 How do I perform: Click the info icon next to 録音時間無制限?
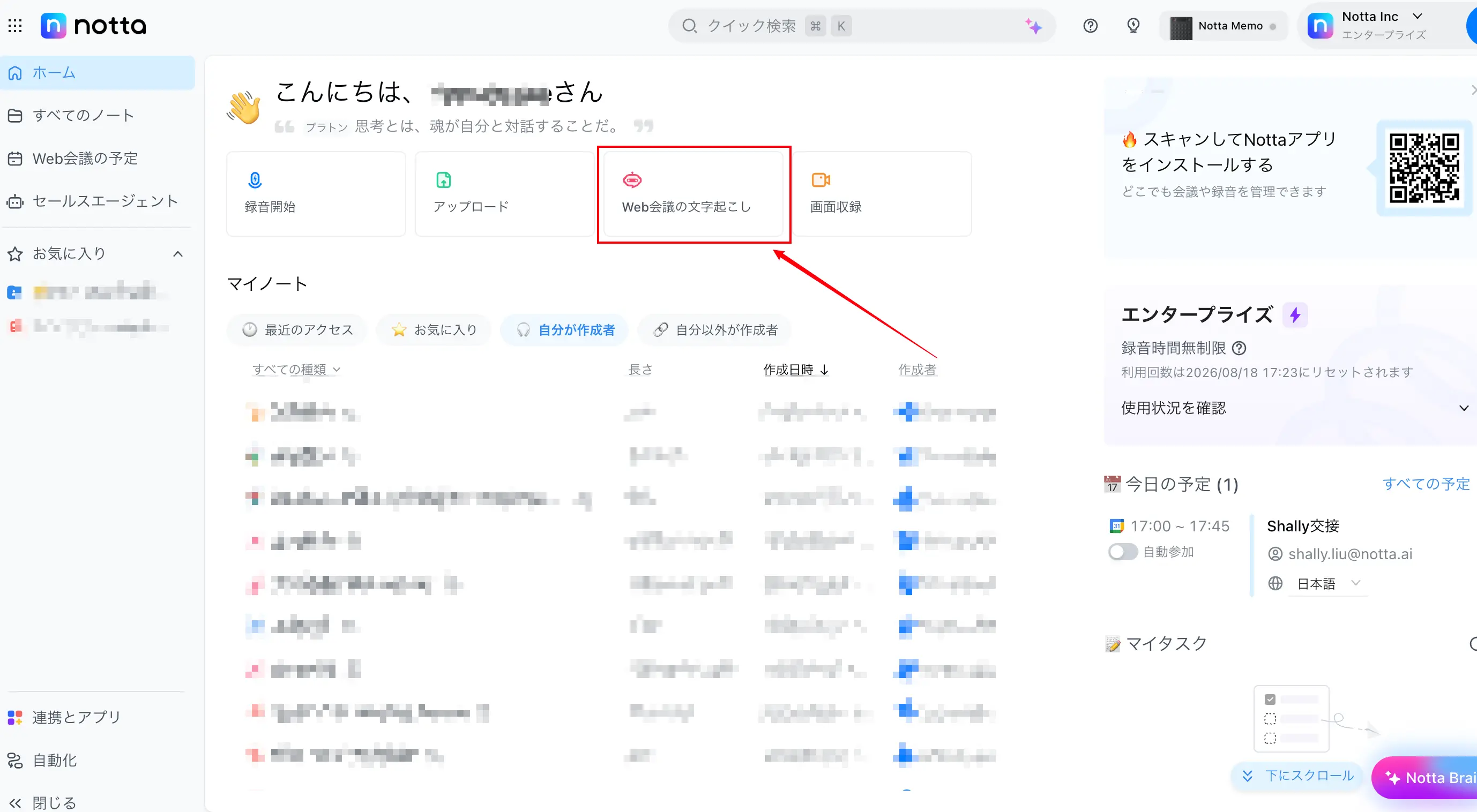1239,348
